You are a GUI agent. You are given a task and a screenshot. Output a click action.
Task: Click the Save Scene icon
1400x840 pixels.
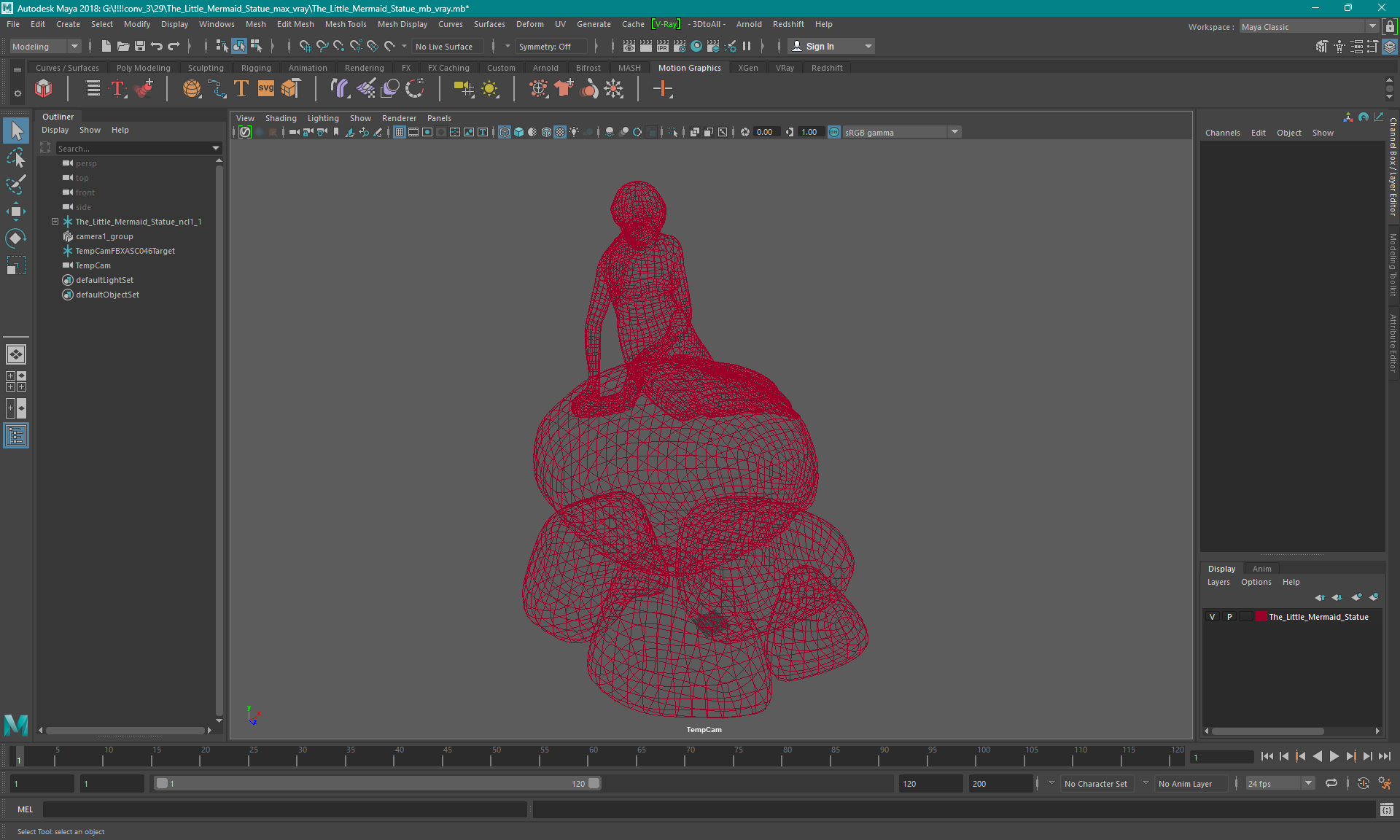pos(140,46)
